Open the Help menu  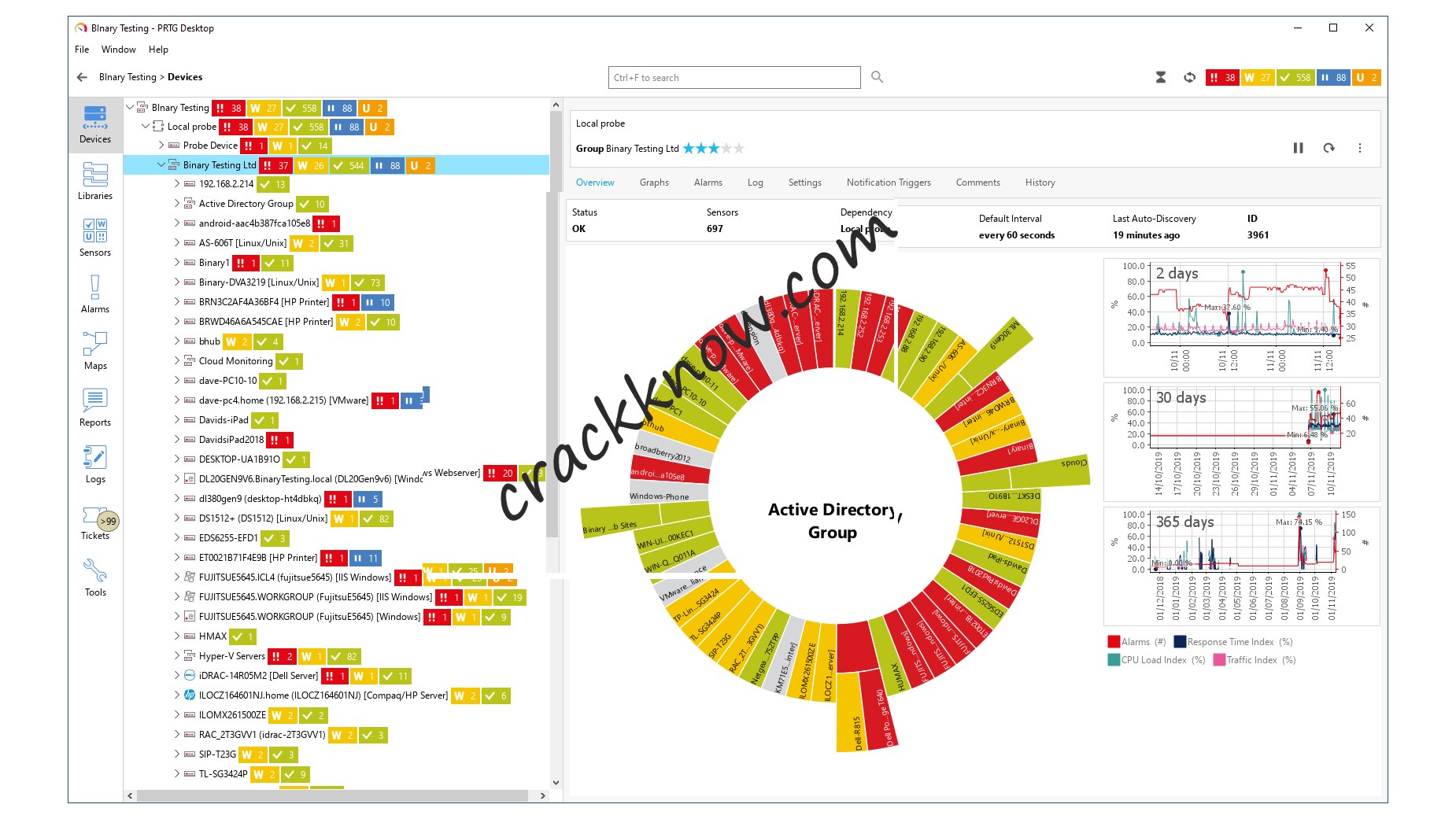158,49
